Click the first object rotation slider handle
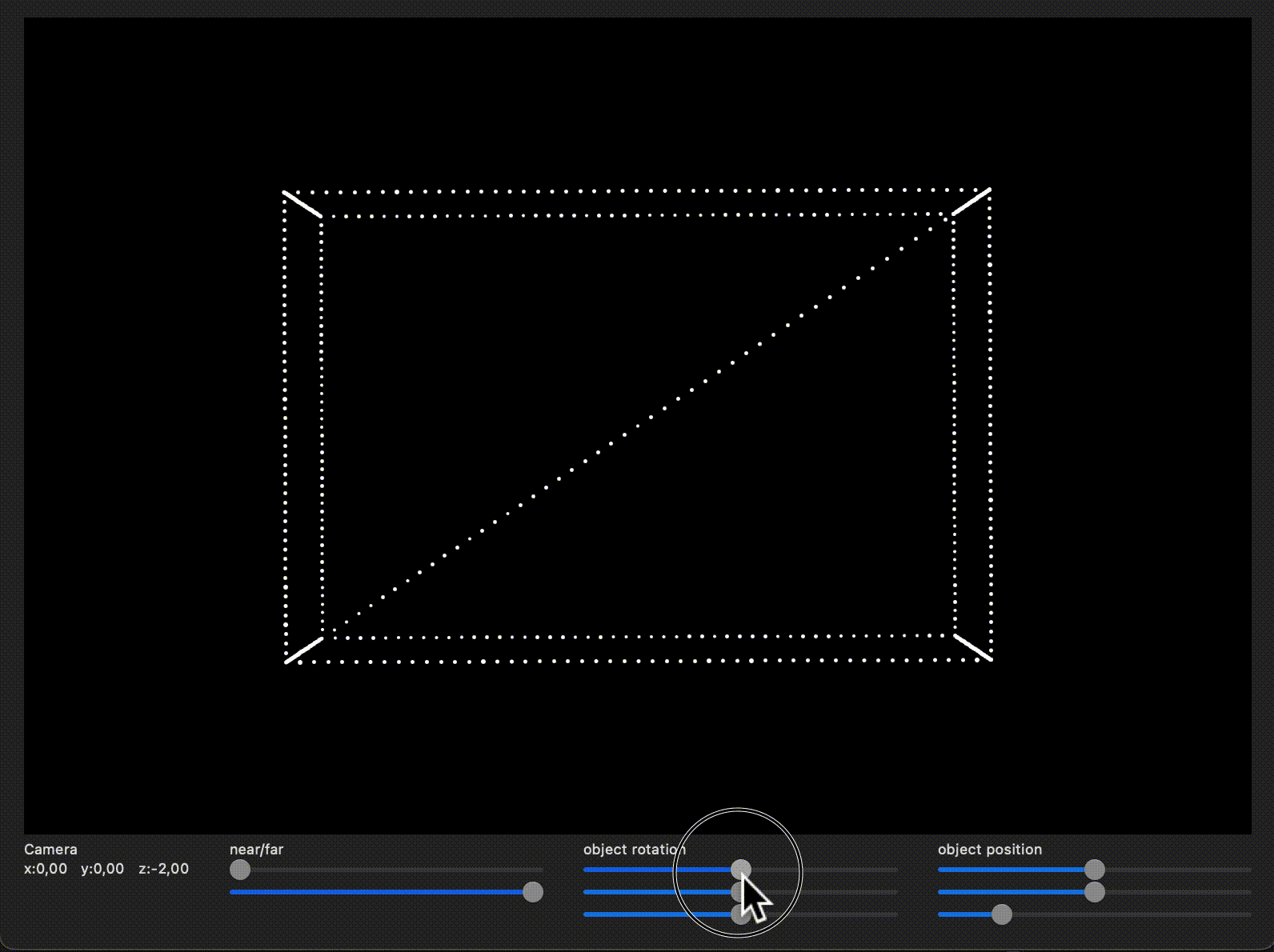1274x952 pixels. coord(741,870)
